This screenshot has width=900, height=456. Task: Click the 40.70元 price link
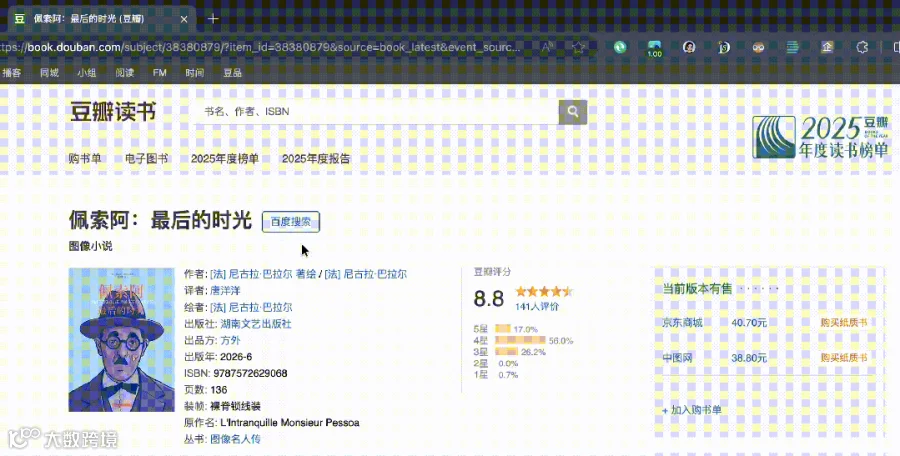pos(749,323)
